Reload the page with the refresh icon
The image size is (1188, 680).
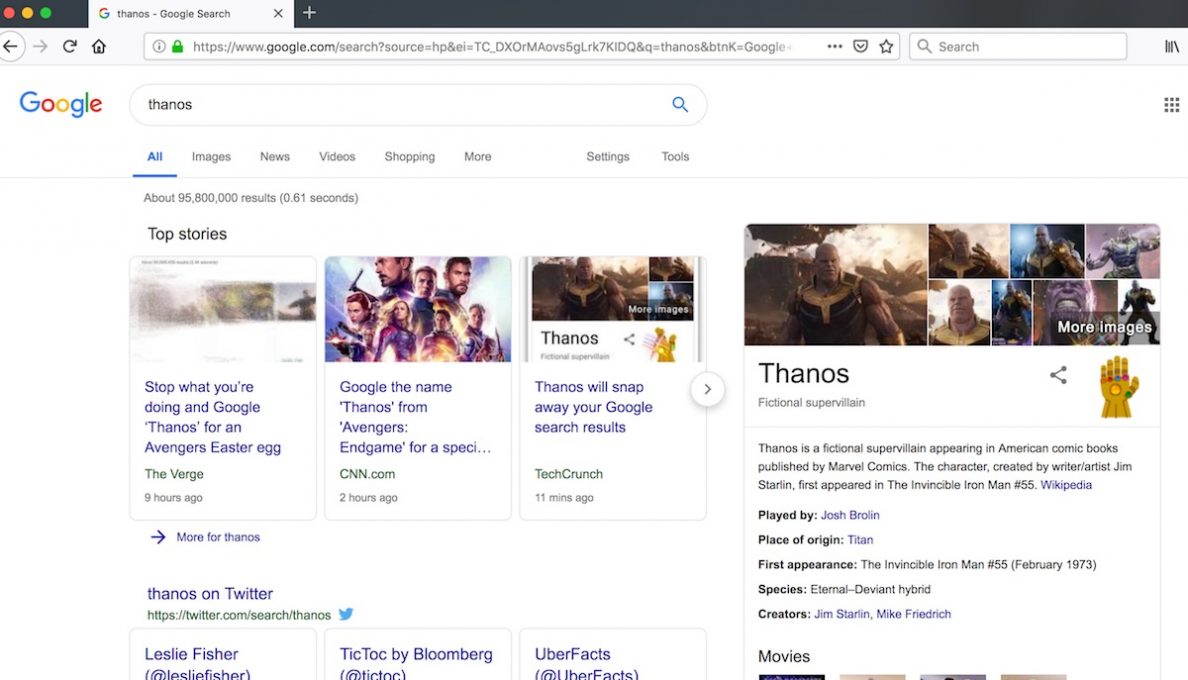pos(69,46)
